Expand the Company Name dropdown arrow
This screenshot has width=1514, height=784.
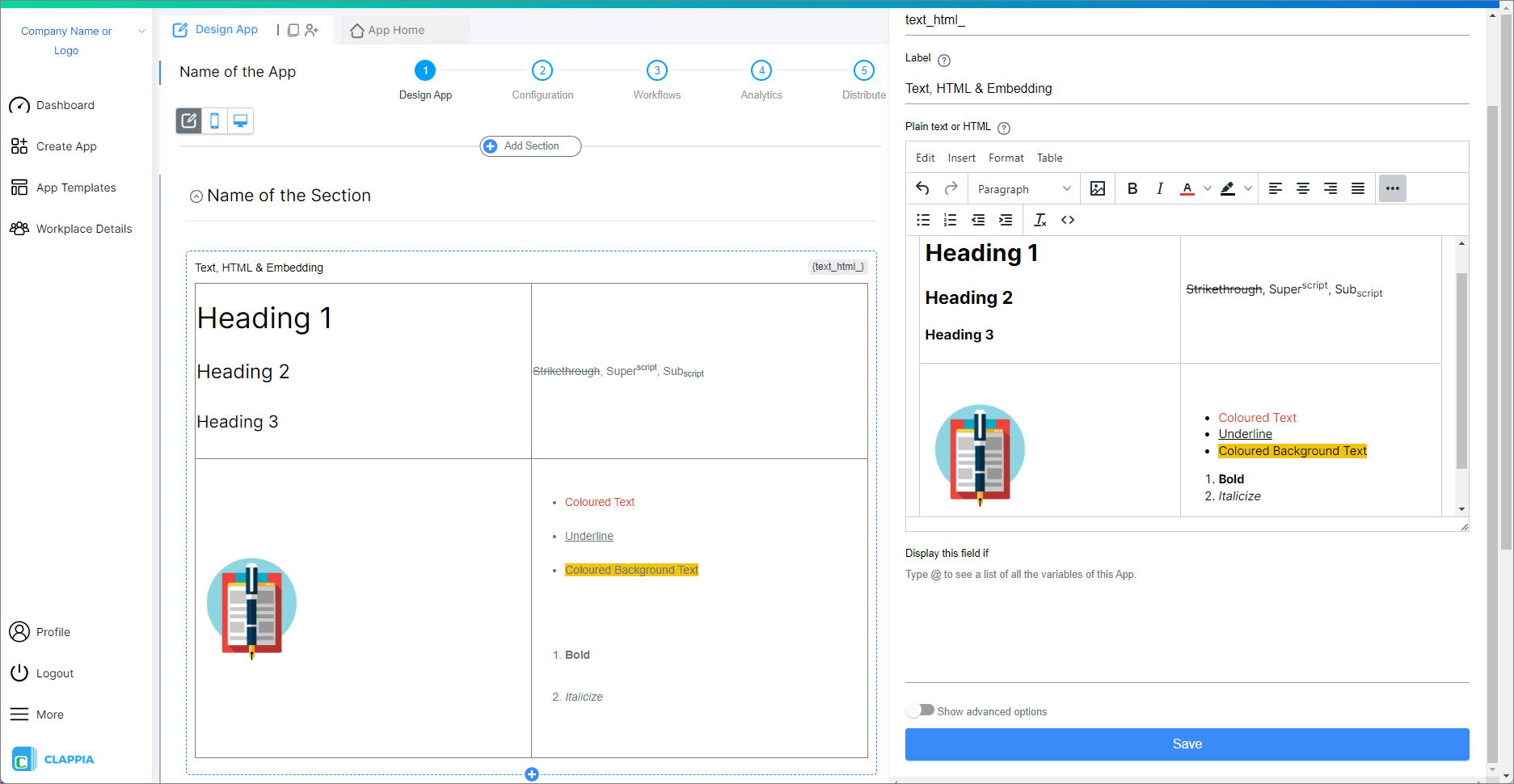tap(141, 31)
